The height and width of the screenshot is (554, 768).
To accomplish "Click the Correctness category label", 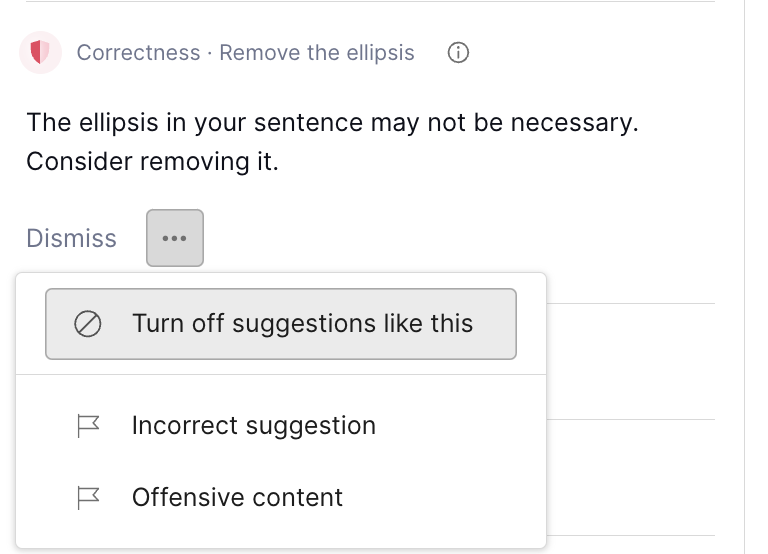I will [x=138, y=53].
